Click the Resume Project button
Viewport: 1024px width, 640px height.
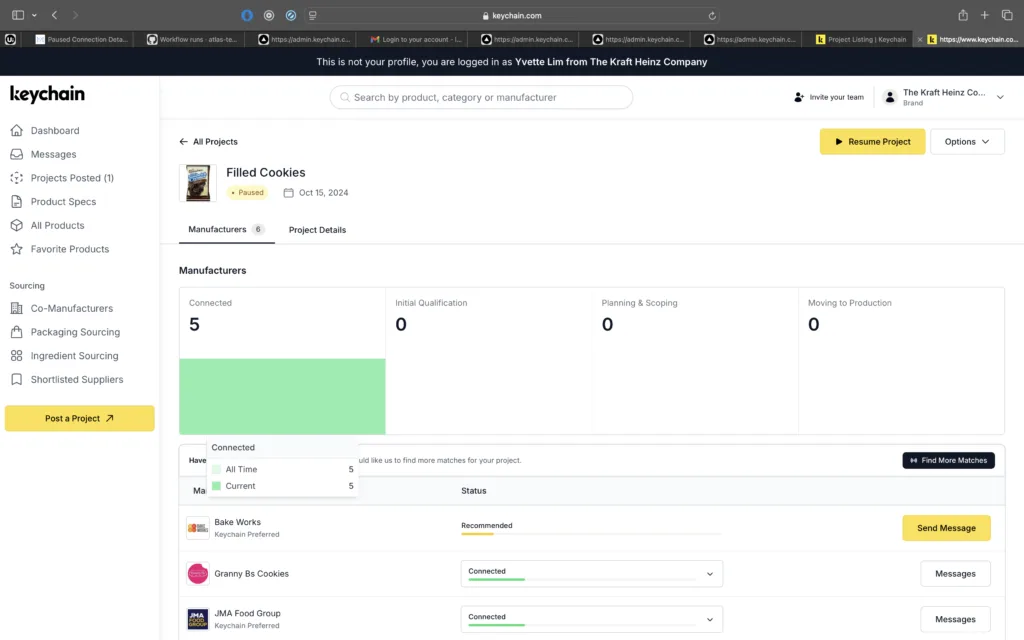pyautogui.click(x=872, y=142)
